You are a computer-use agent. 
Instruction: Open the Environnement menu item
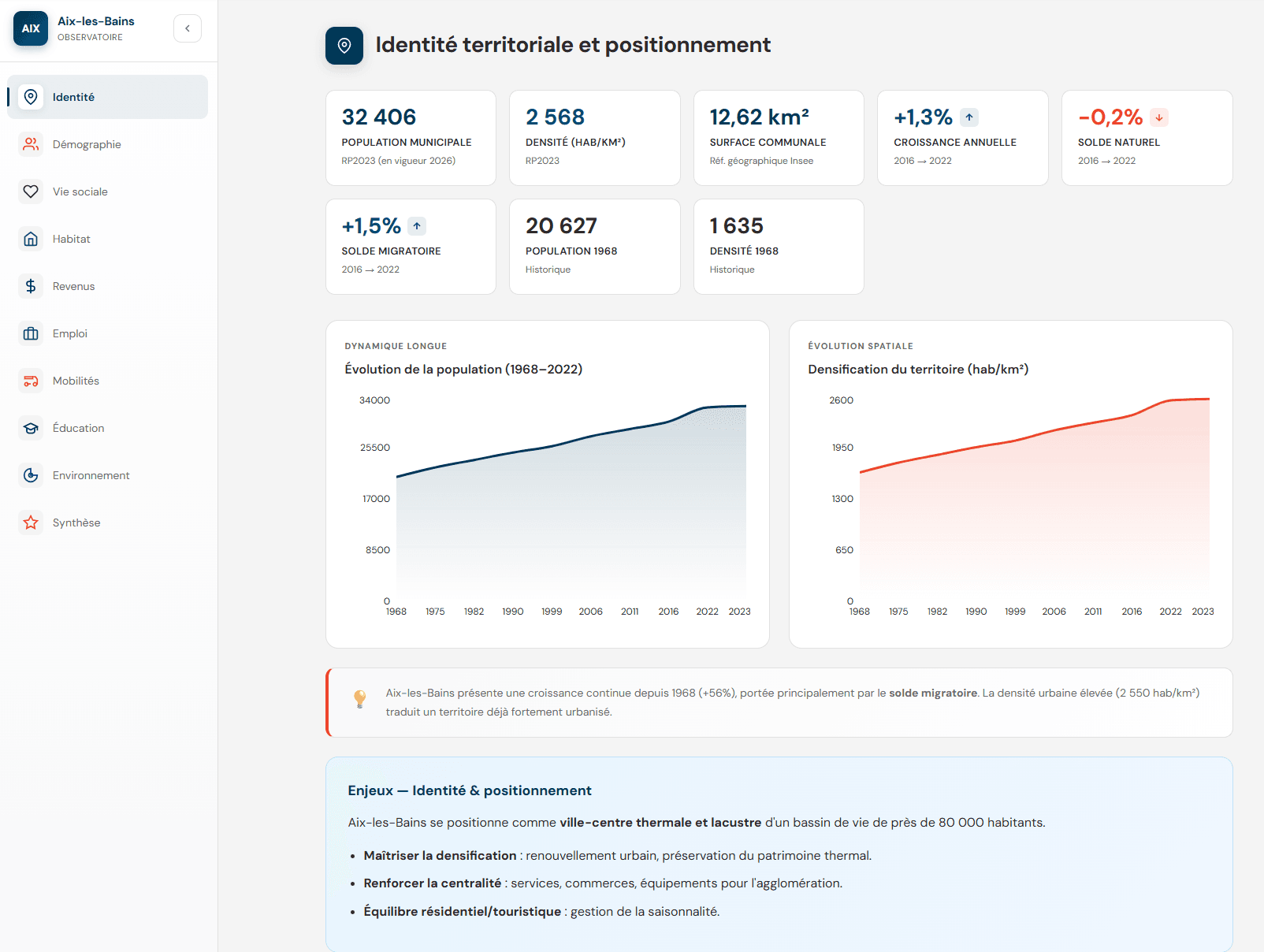point(91,475)
